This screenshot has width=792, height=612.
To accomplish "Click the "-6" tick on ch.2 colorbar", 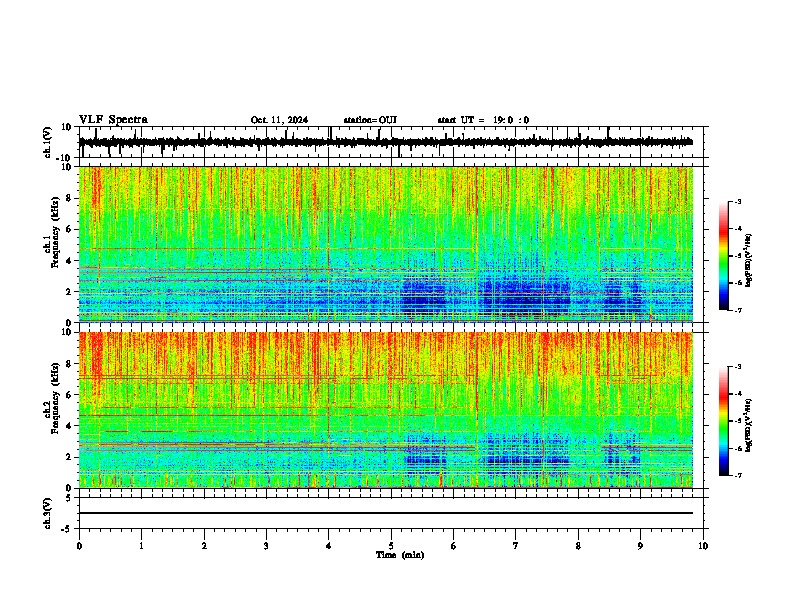I will [x=738, y=448].
